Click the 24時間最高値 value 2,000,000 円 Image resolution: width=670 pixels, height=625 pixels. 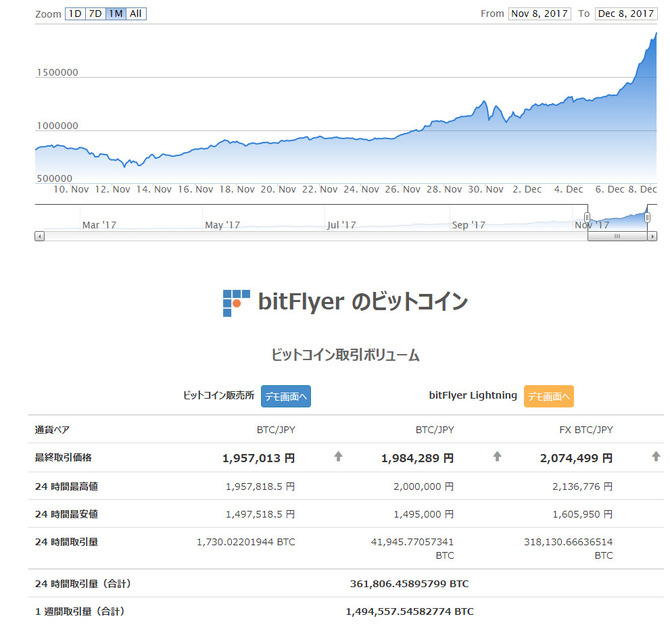423,486
